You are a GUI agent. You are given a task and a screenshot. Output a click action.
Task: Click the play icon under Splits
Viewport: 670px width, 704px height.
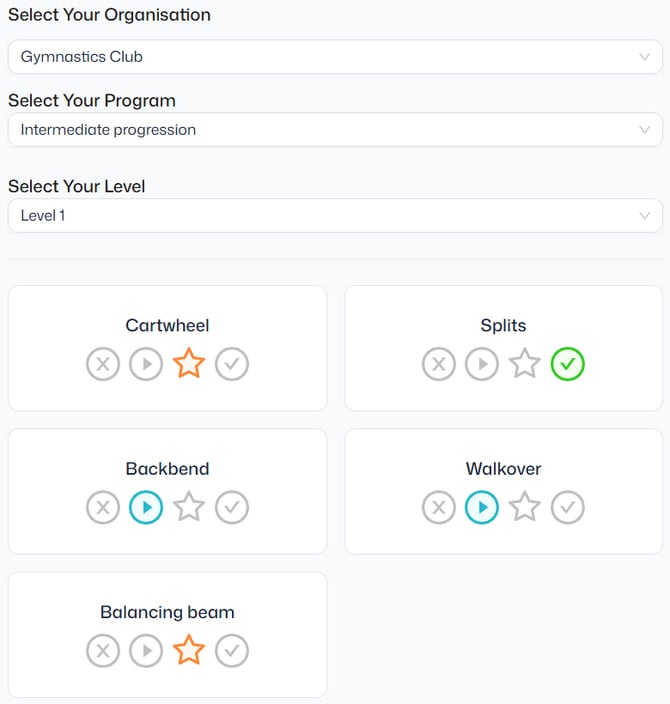482,364
